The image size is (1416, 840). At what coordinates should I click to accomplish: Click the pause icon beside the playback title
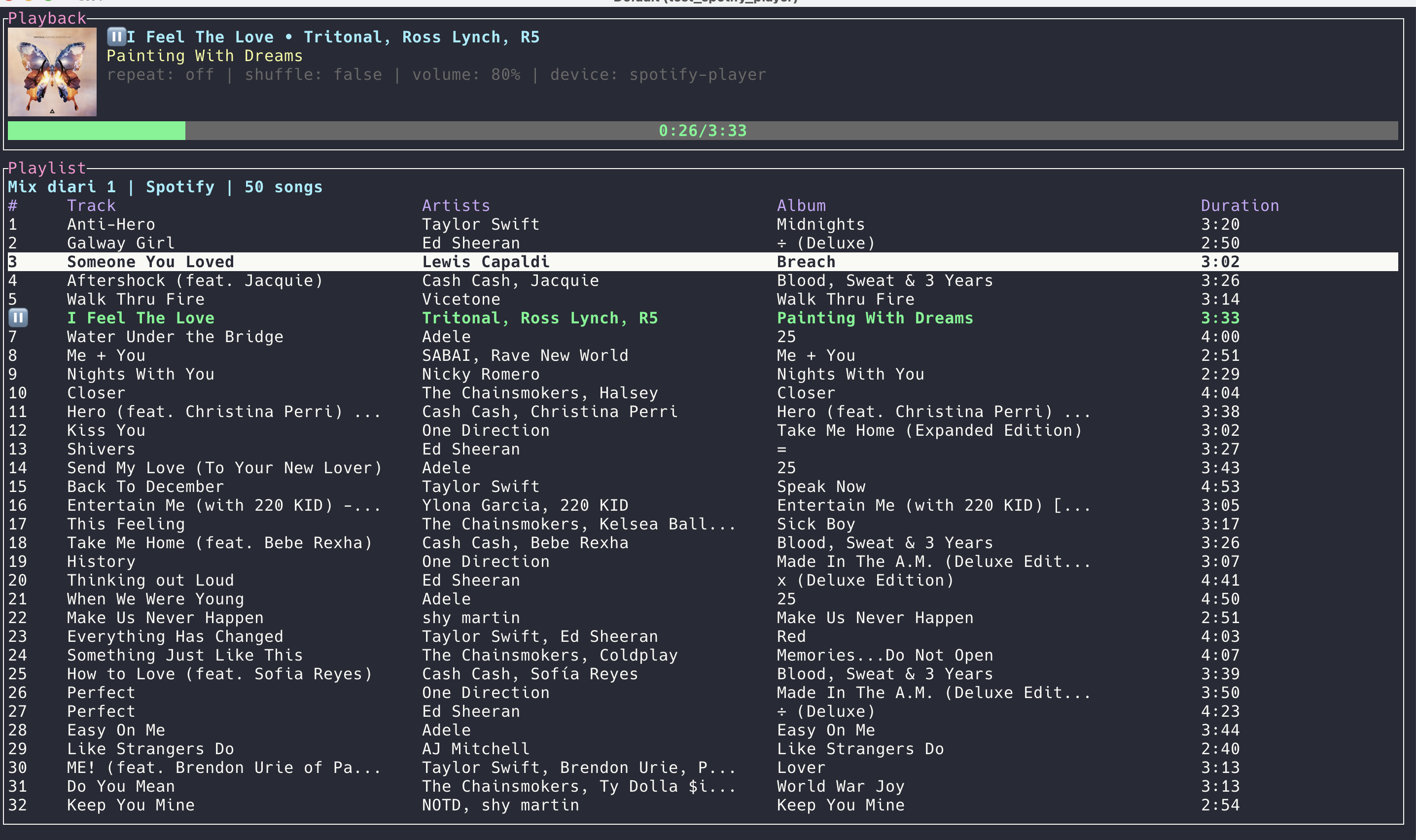pos(116,37)
